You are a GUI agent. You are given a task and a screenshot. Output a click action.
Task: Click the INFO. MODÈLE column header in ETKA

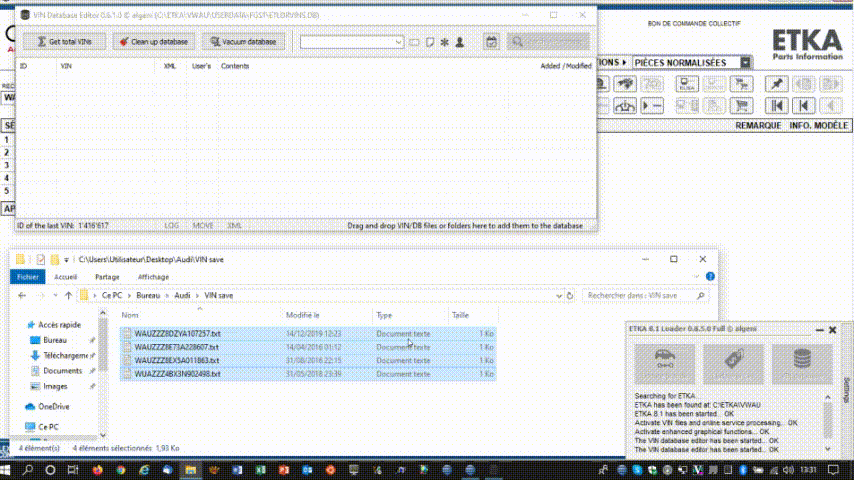tap(819, 125)
